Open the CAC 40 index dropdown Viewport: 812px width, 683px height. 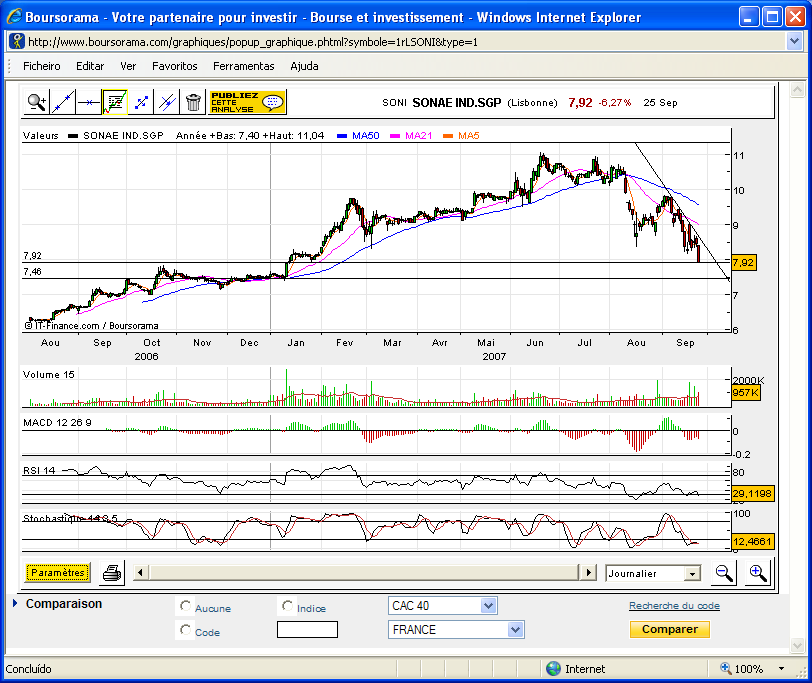click(488, 606)
